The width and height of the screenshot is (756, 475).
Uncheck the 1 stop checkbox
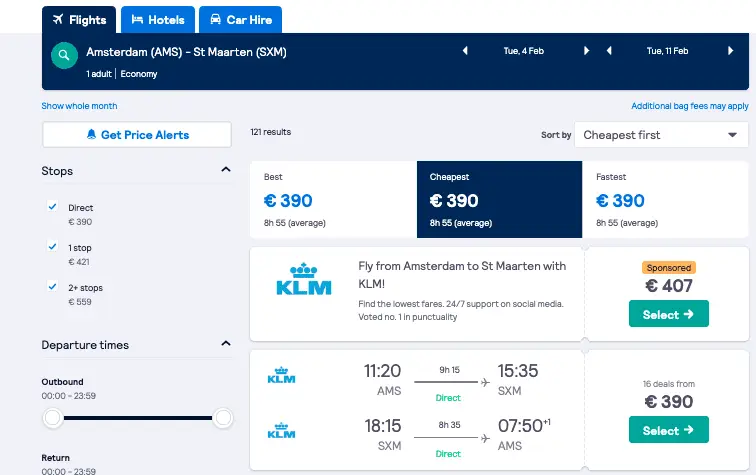(x=53, y=246)
